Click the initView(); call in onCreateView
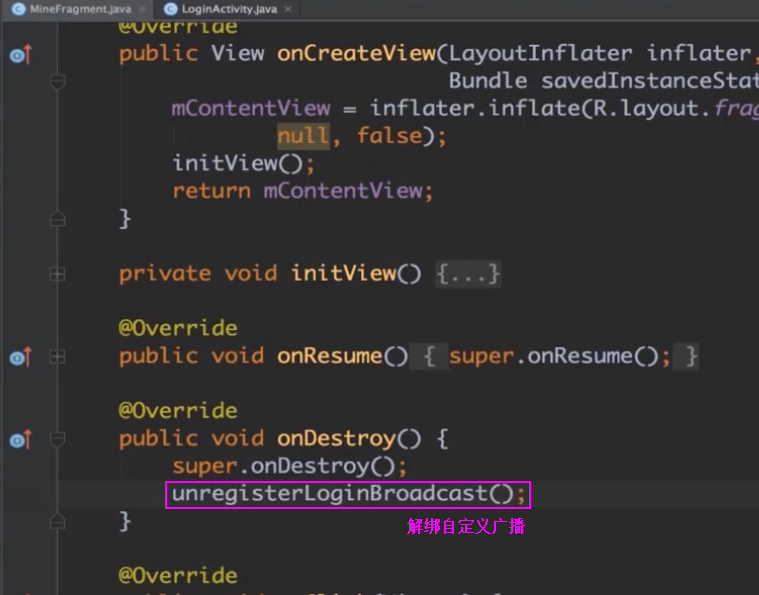 tap(243, 163)
